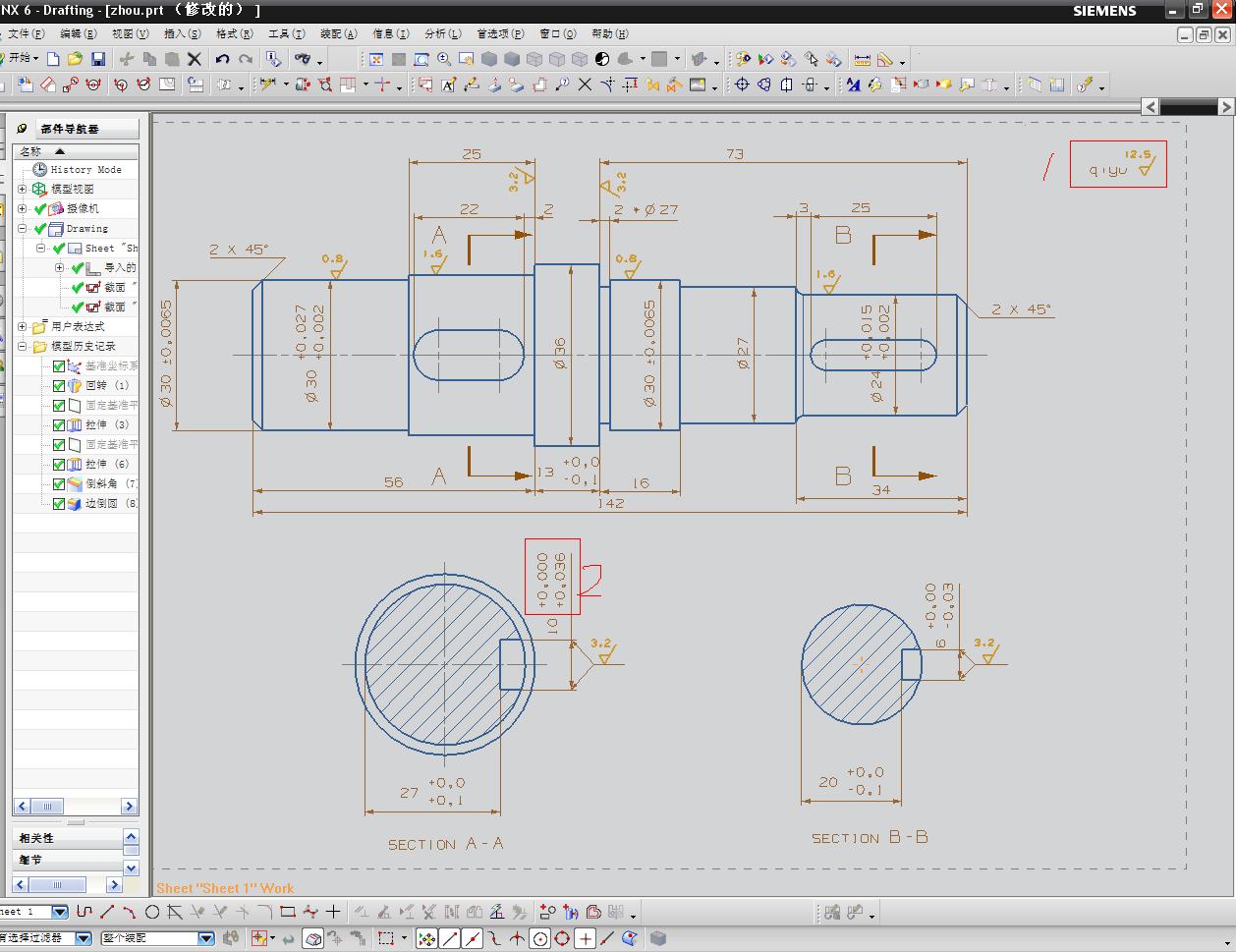The image size is (1236, 952).
Task: Open the 文件(F) menu
Action: [26, 33]
